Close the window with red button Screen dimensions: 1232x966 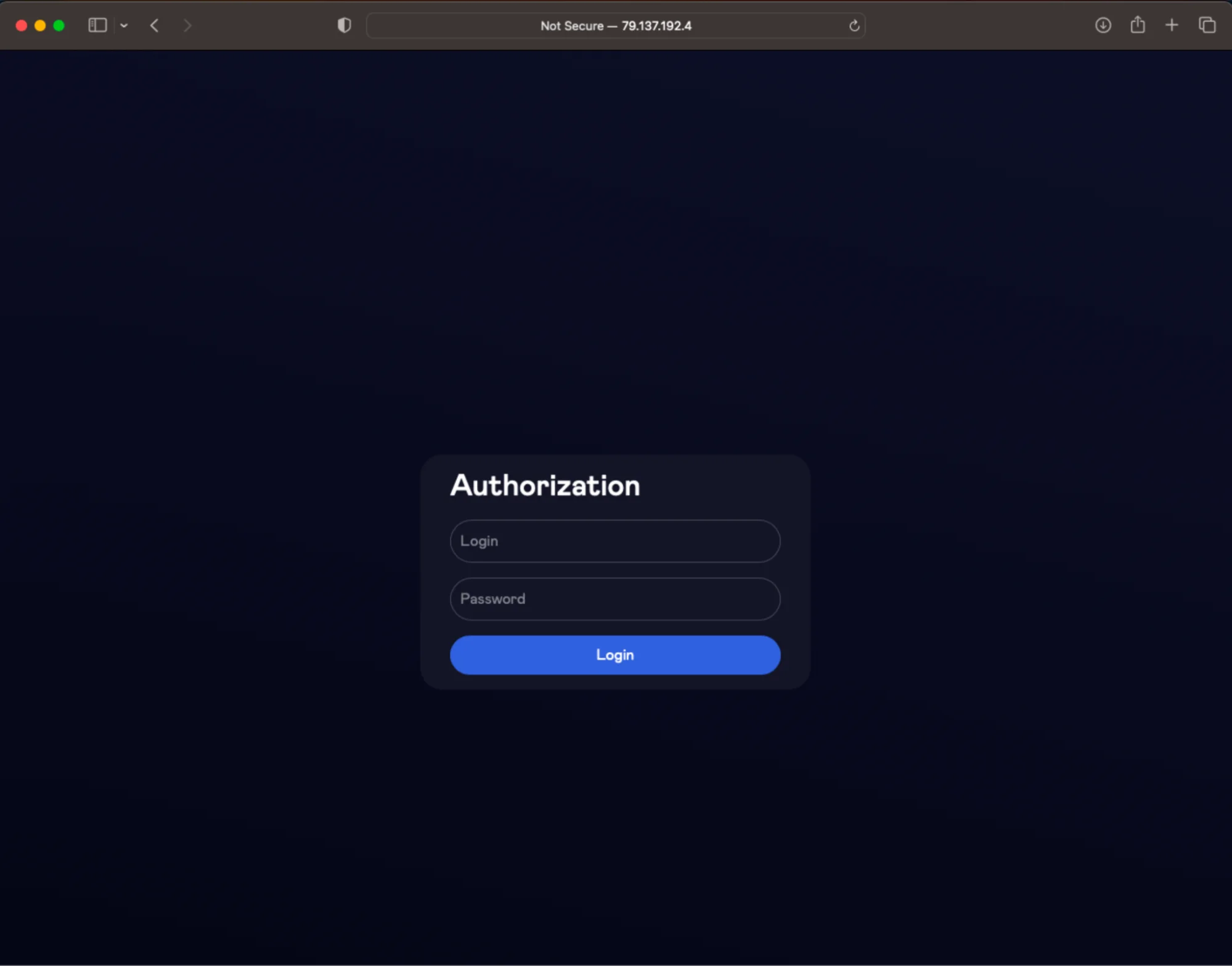[22, 25]
